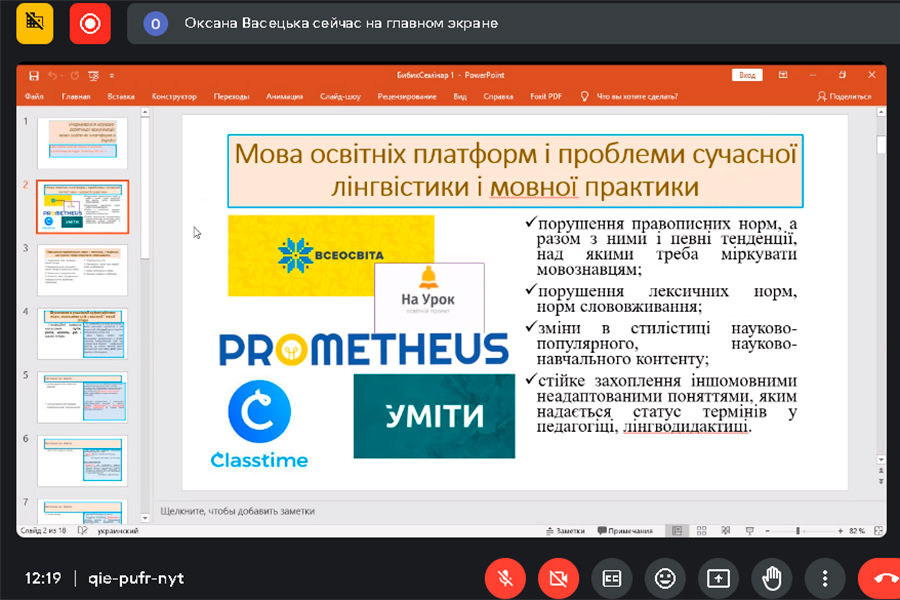Click the spell-check icon in status bar
Viewport: 900px width, 600px height.
(x=83, y=531)
